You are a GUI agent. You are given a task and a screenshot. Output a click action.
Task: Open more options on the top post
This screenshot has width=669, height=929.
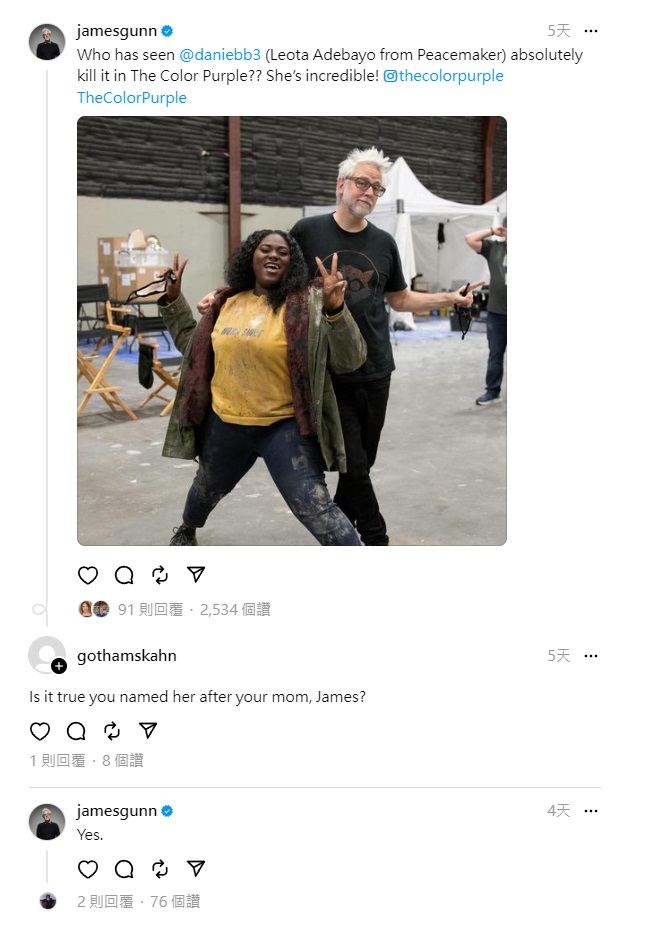click(591, 31)
